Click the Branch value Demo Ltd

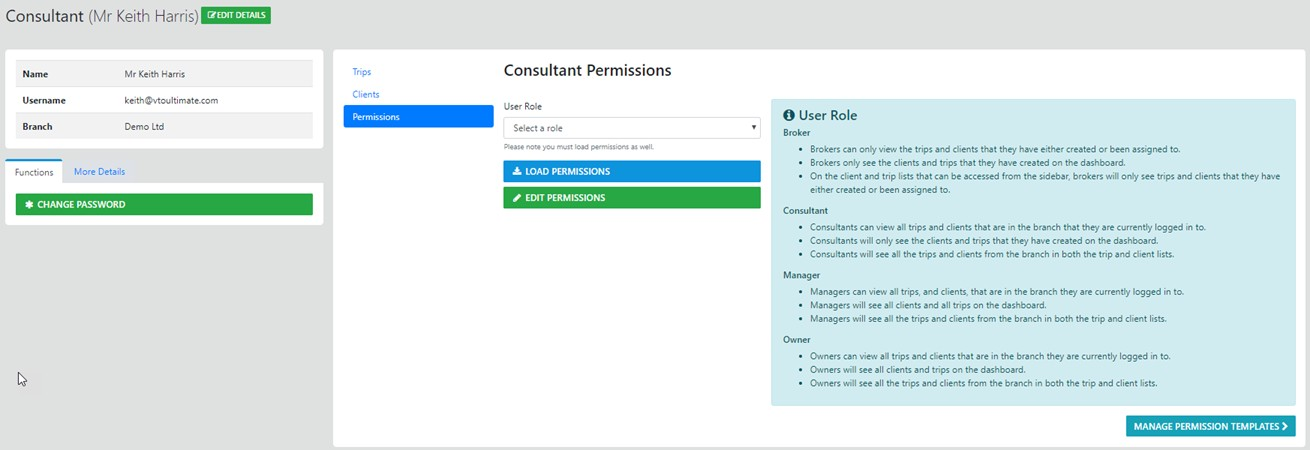144,127
